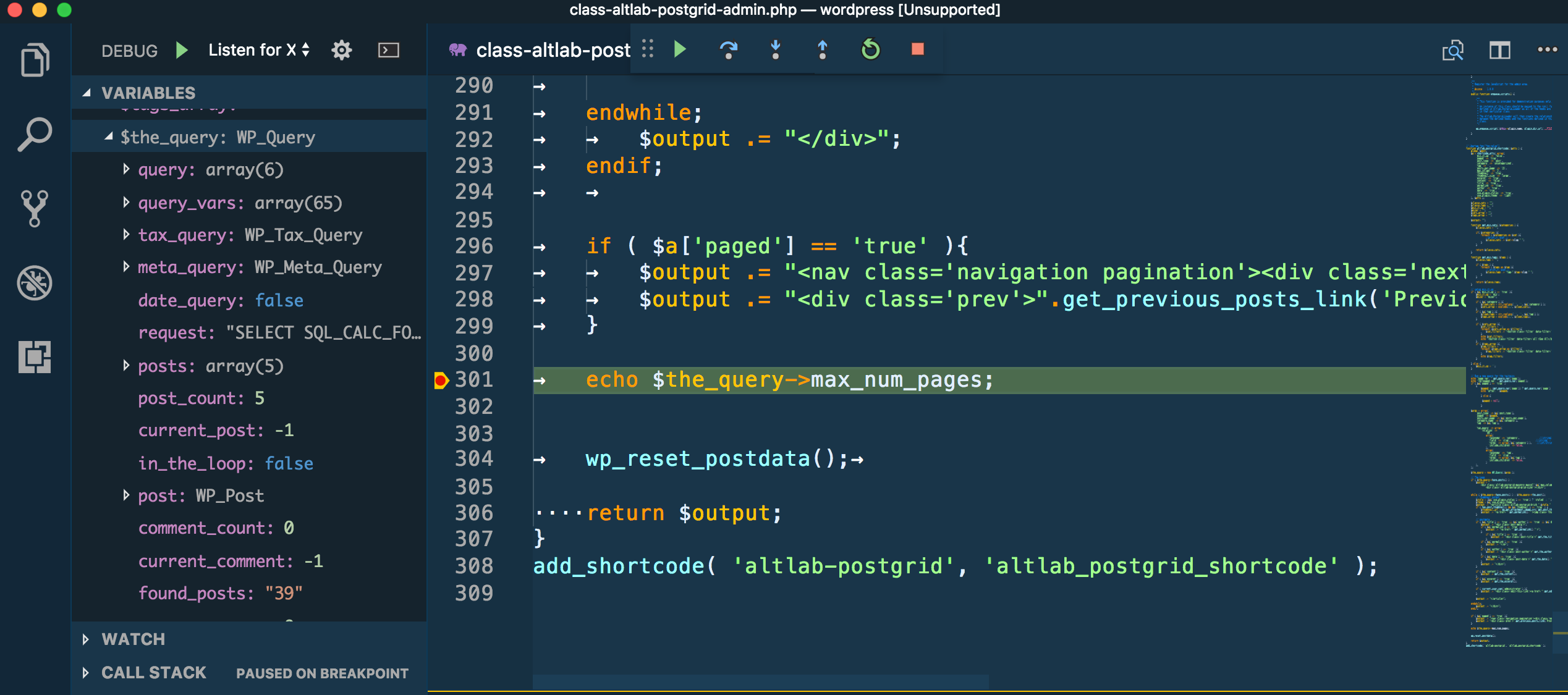Open the Extensions view
Screen dimensions: 1568x695
[35, 357]
